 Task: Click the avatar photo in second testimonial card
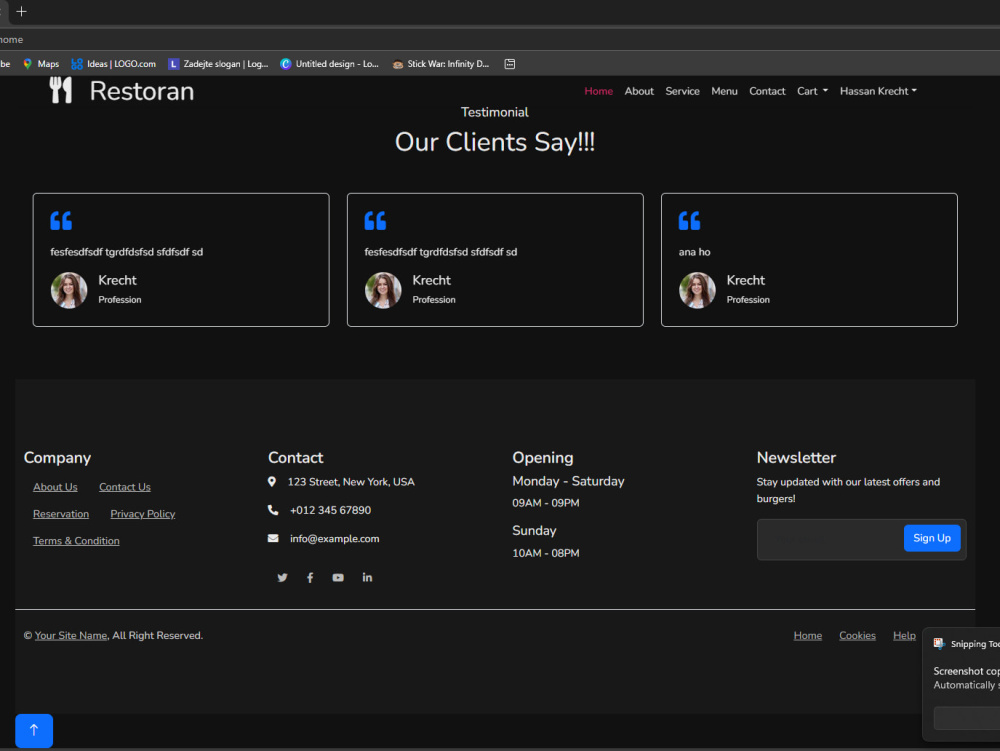click(383, 290)
